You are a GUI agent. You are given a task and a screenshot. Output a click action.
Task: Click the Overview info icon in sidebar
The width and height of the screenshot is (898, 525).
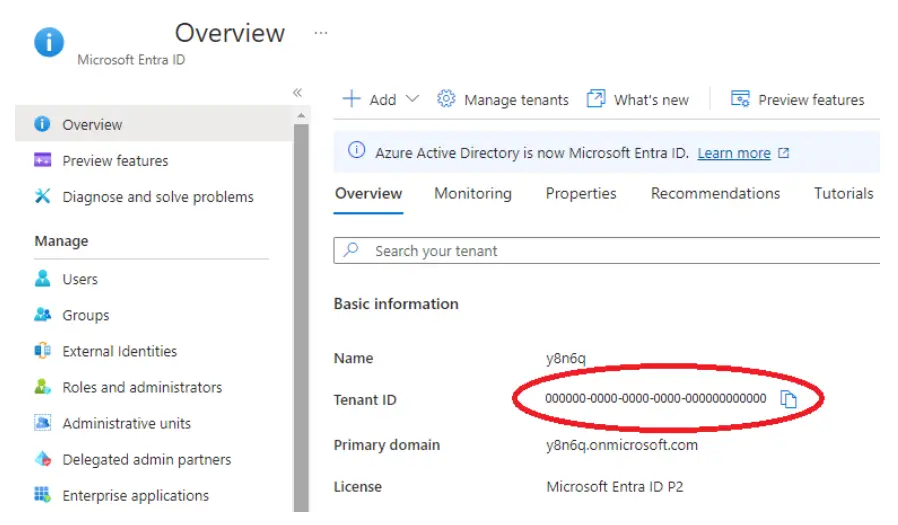42,124
